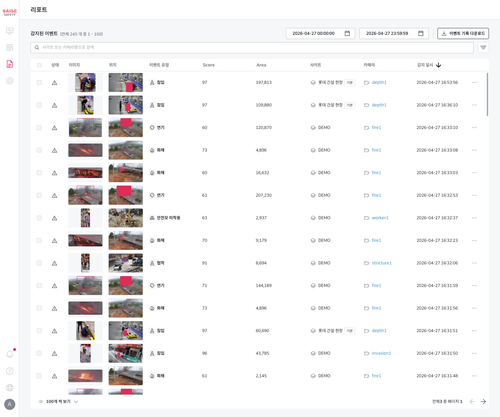The image size is (500, 417).
Task: Expand the 100 rows per page dropdown
Action: (59, 401)
